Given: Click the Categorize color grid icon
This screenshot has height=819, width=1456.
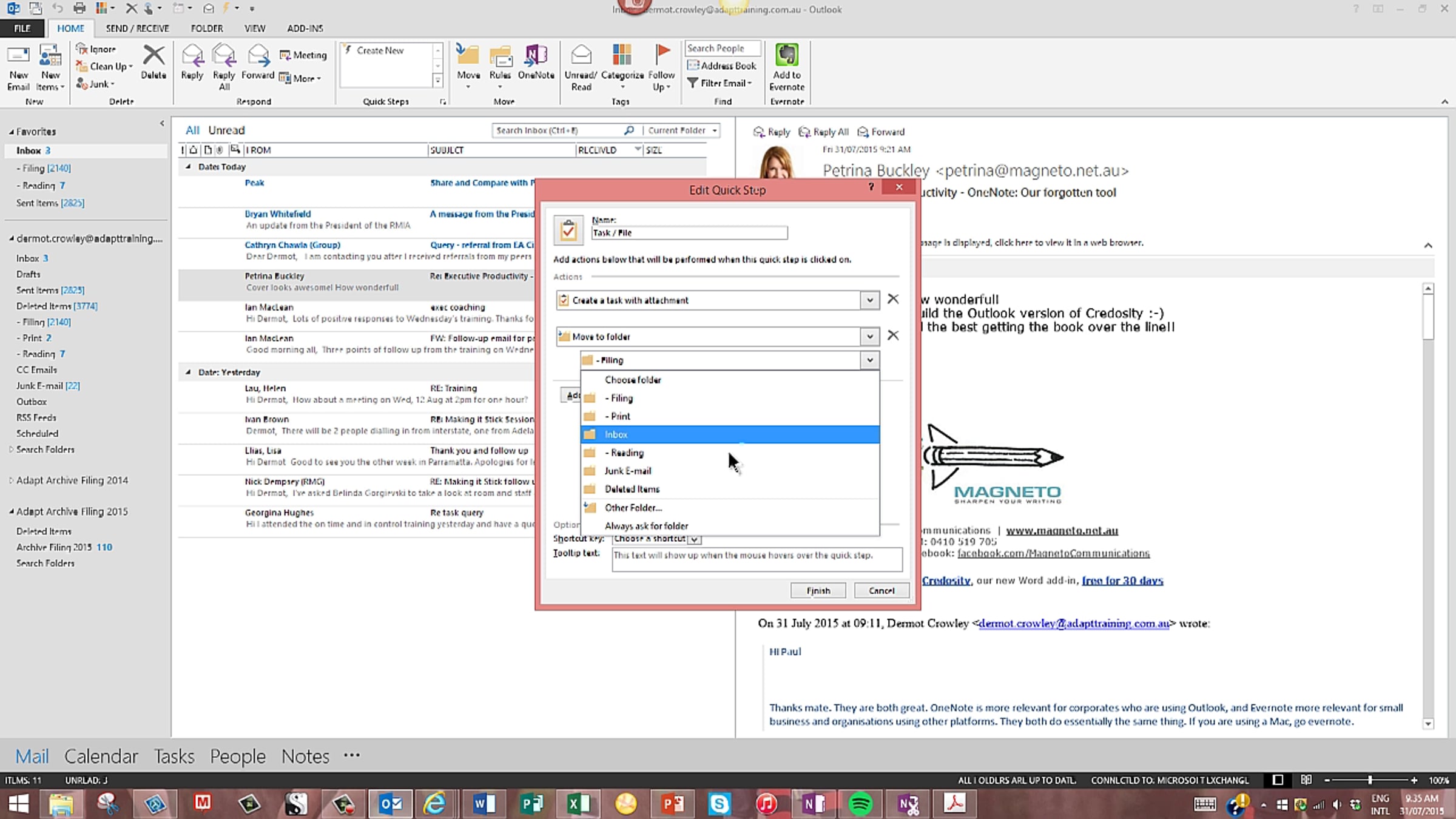Looking at the screenshot, I should click(622, 55).
